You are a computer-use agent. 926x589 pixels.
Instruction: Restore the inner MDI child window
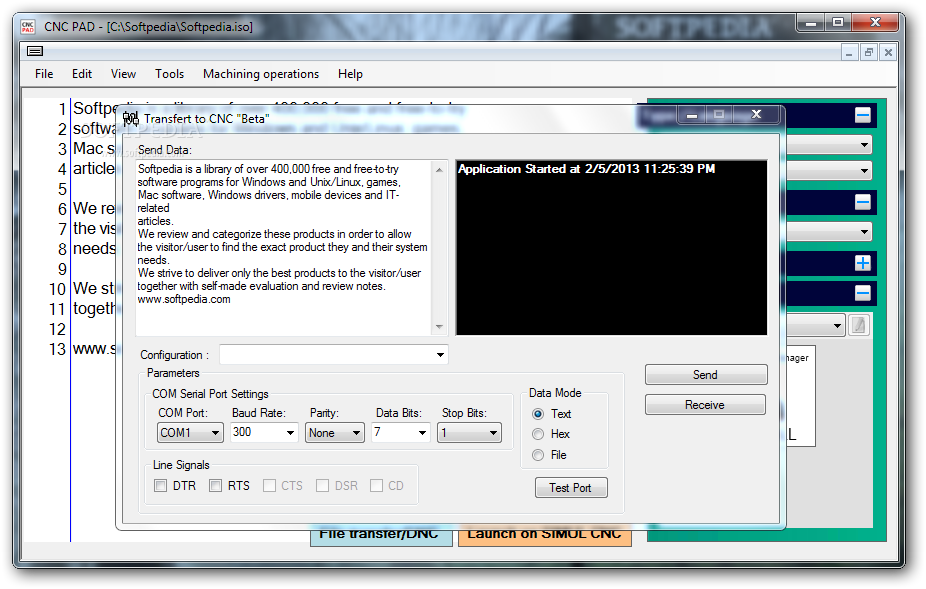click(x=868, y=53)
